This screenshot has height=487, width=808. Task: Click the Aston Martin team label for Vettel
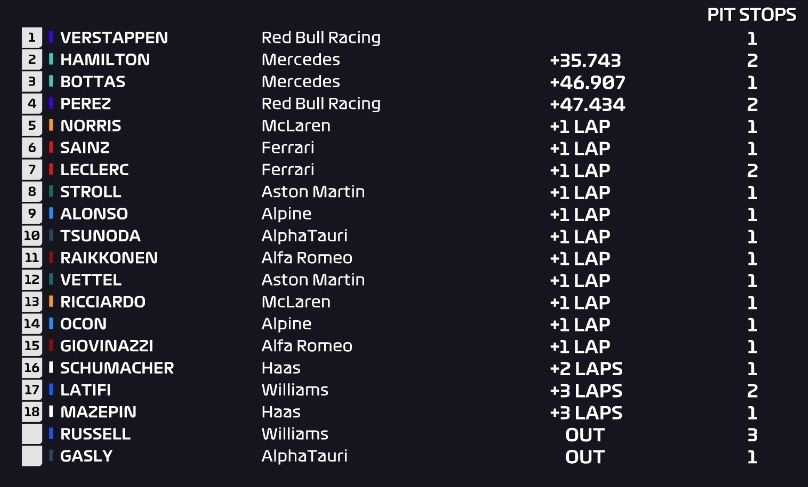pyautogui.click(x=313, y=280)
